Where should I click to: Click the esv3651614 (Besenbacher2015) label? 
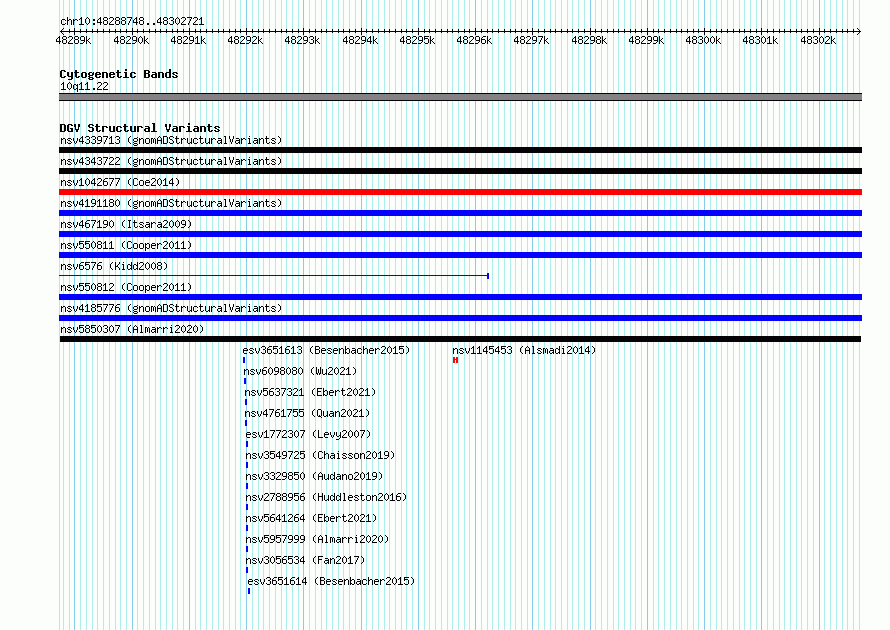(331, 581)
